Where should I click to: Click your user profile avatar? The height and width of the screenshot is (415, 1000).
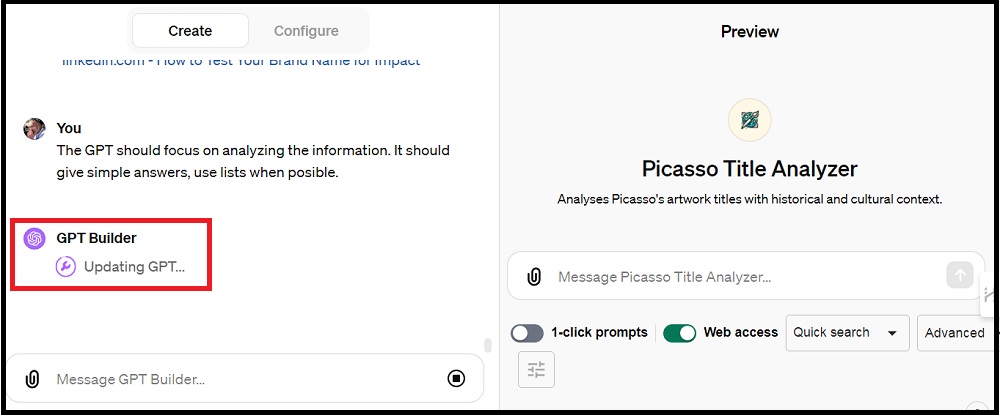point(34,129)
